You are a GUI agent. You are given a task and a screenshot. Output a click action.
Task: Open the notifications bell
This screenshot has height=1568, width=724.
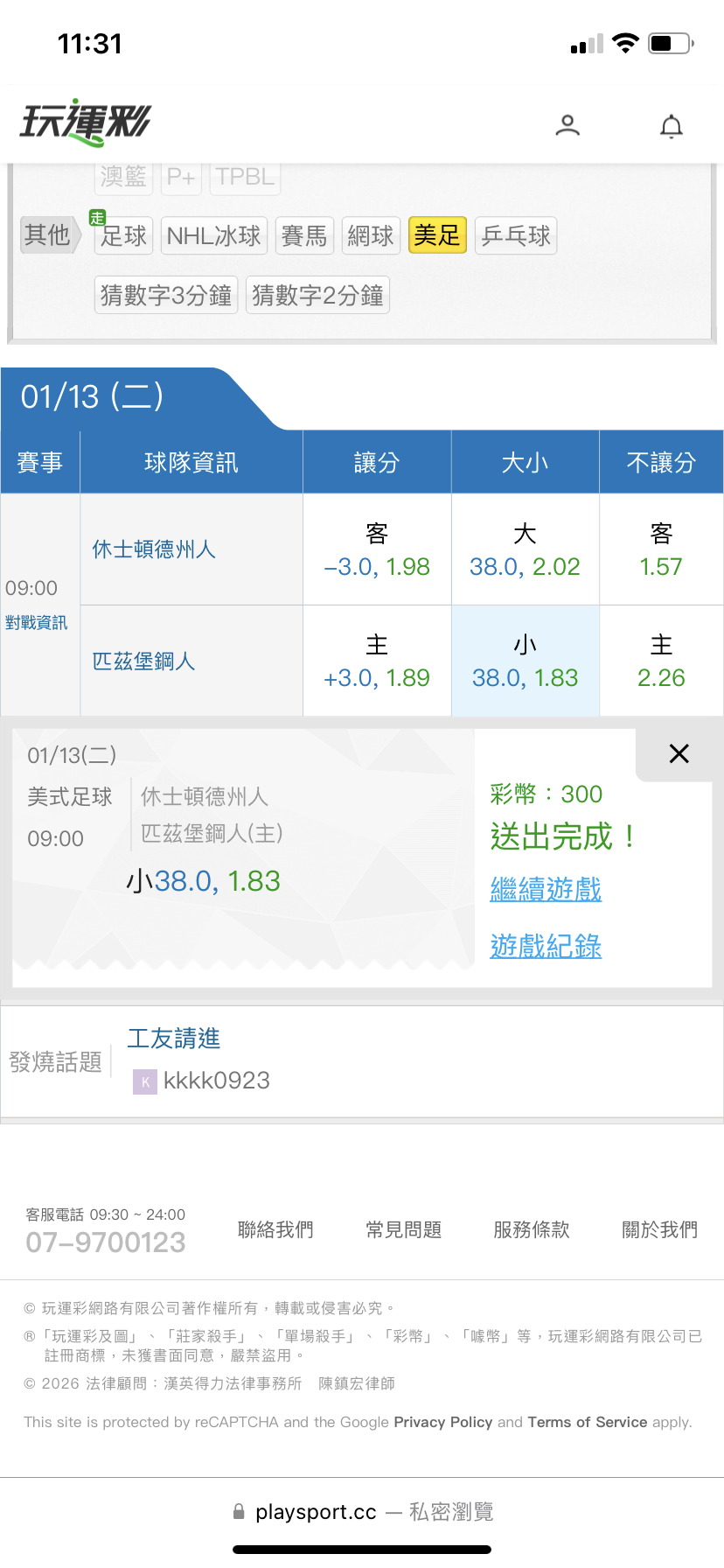671,127
